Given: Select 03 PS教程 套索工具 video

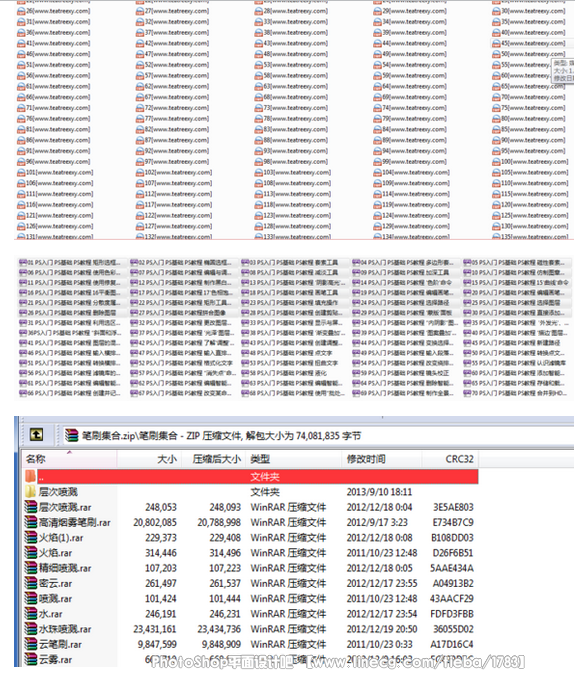Looking at the screenshot, I should point(290,262).
